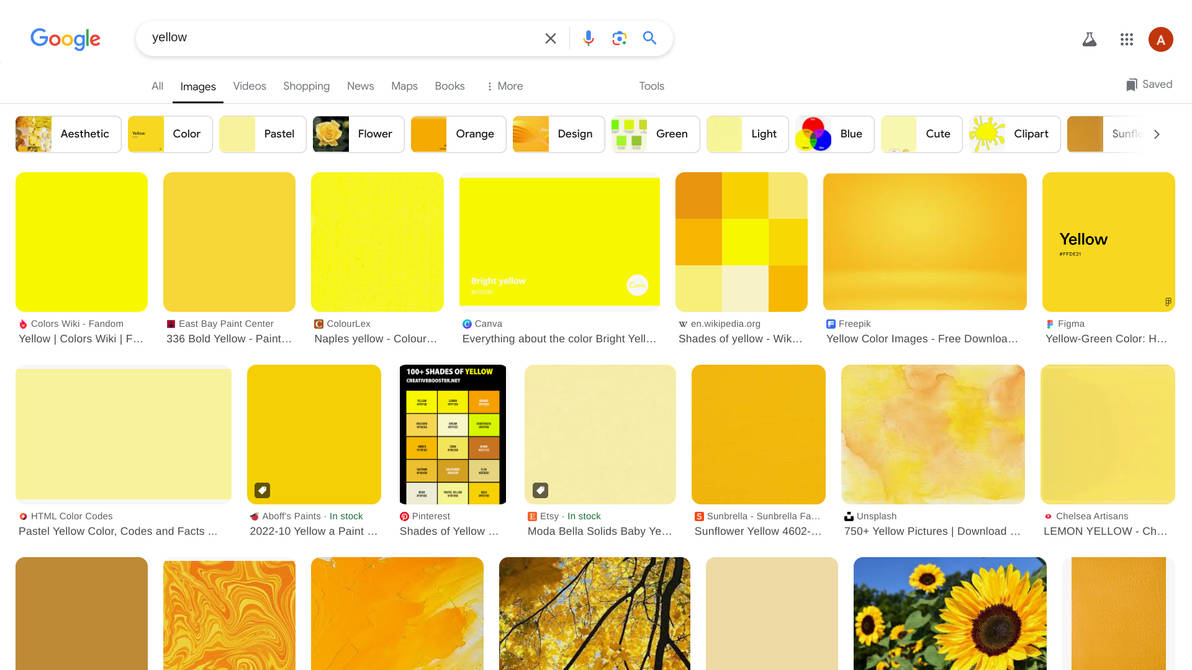The width and height of the screenshot is (1192, 670).
Task: Clear the search box with the X icon
Action: (x=550, y=38)
